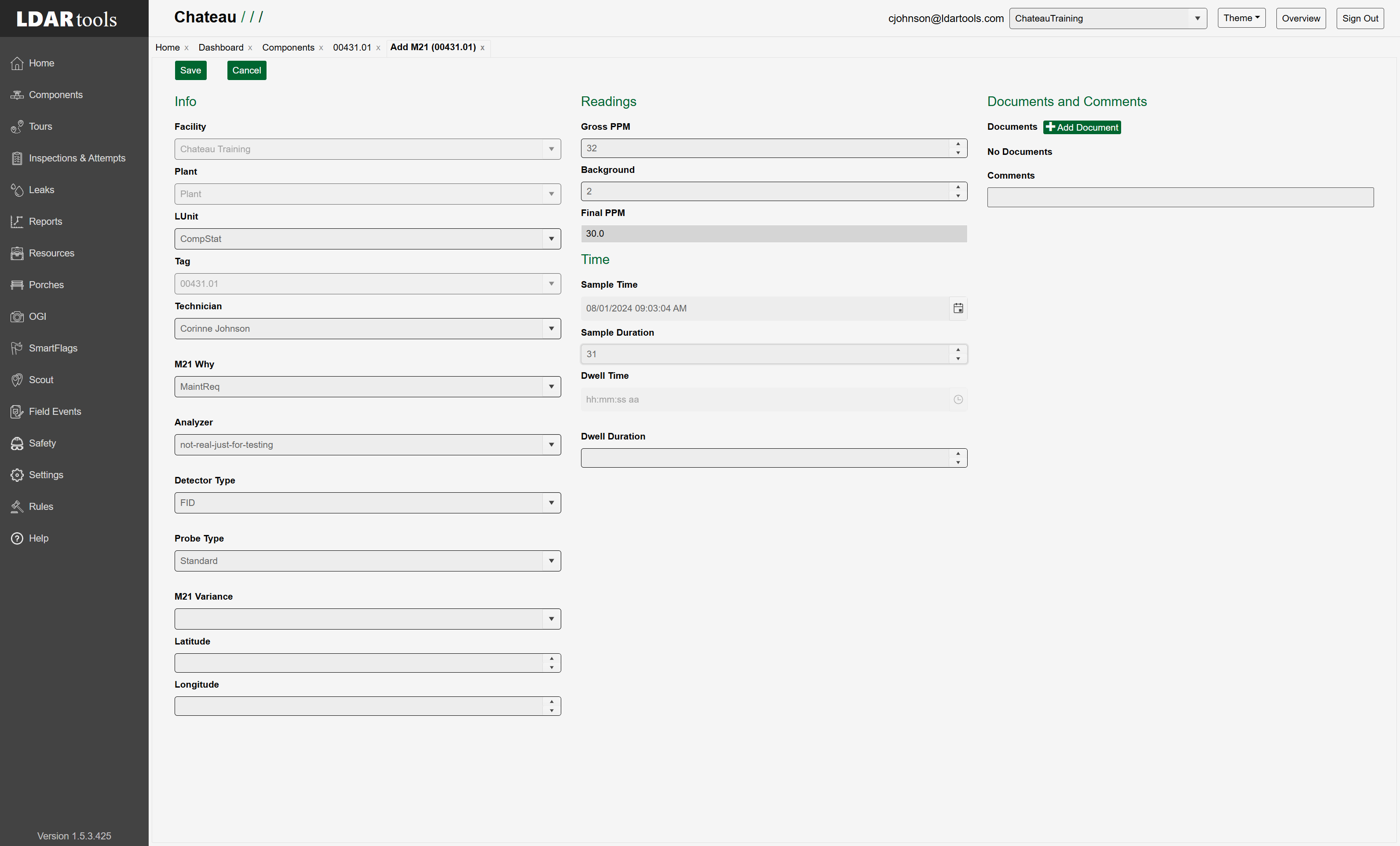Screen dimensions: 1400x846
Task: Click the Reports sidebar menu item
Action: tap(45, 222)
